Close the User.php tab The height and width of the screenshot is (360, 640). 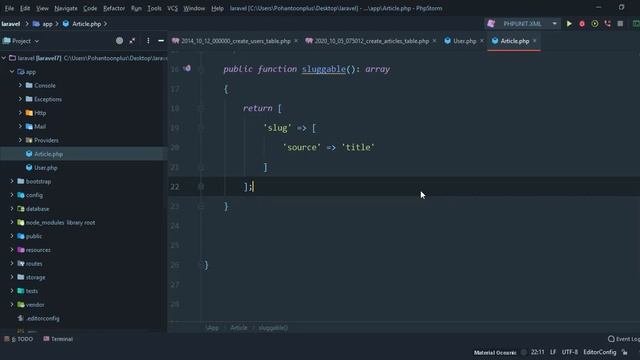point(482,41)
